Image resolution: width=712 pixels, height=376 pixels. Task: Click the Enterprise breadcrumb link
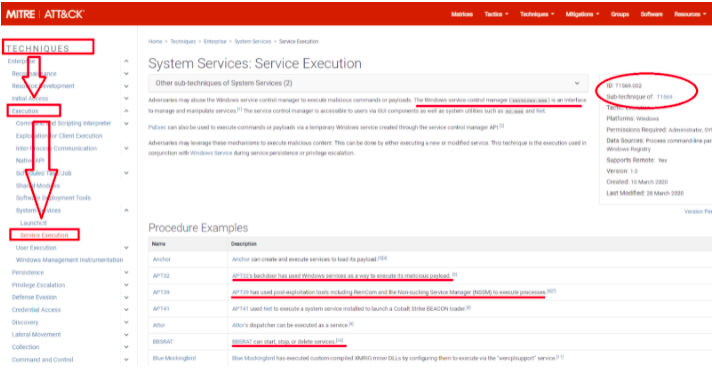pos(215,41)
